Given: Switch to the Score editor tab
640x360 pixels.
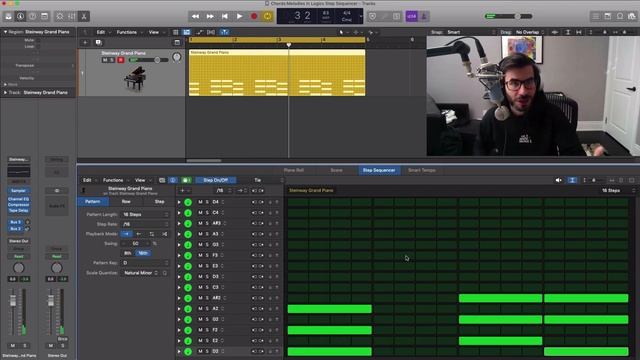Looking at the screenshot, I should tap(337, 170).
